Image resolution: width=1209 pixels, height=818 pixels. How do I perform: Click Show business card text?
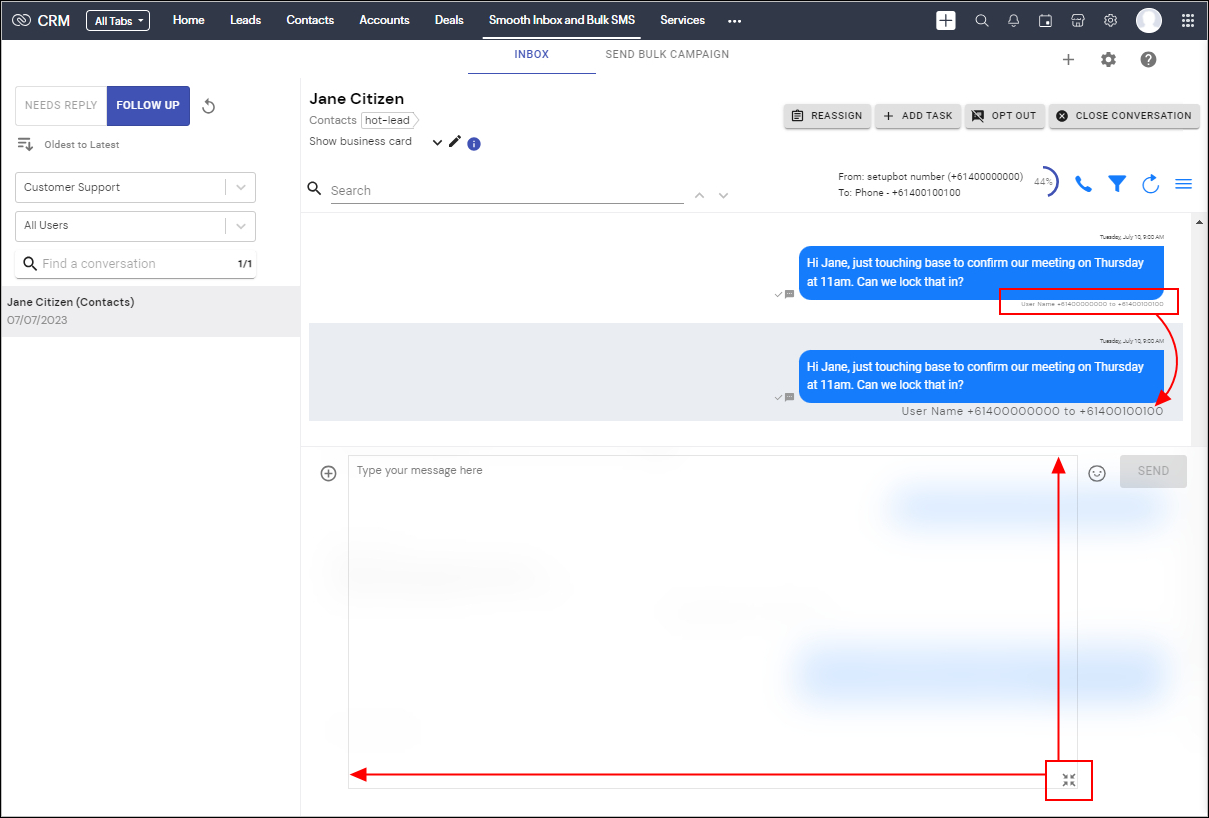pyautogui.click(x=360, y=142)
